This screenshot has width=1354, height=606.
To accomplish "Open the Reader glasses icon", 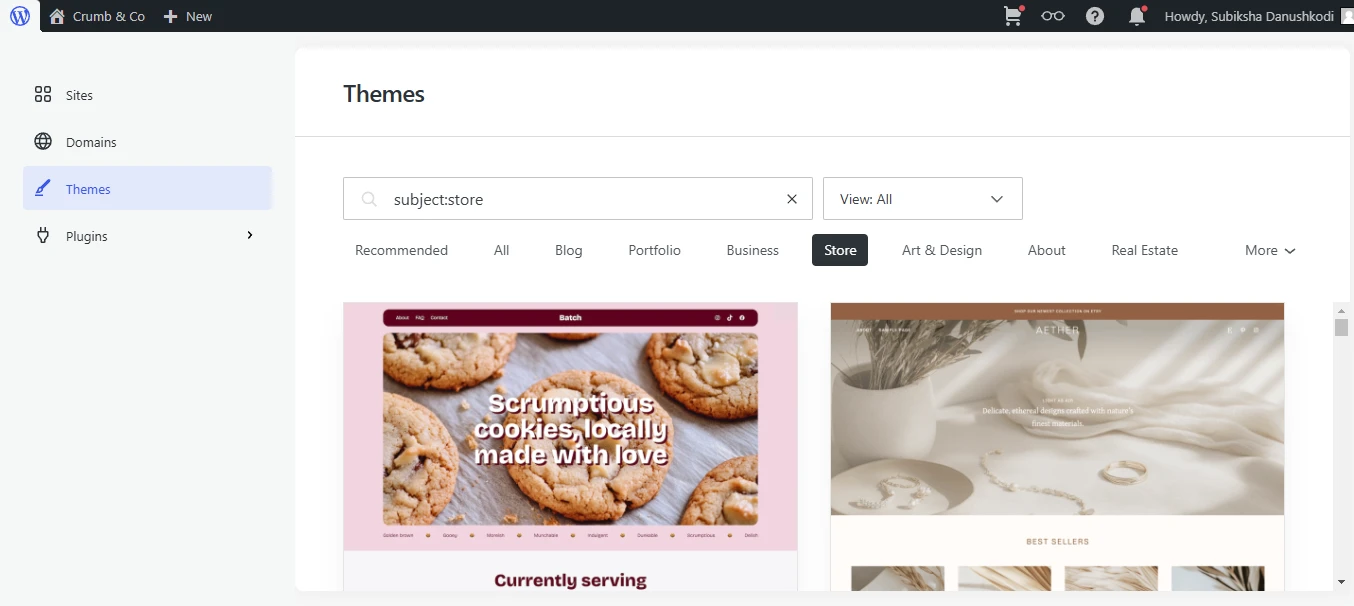I will tap(1052, 16).
